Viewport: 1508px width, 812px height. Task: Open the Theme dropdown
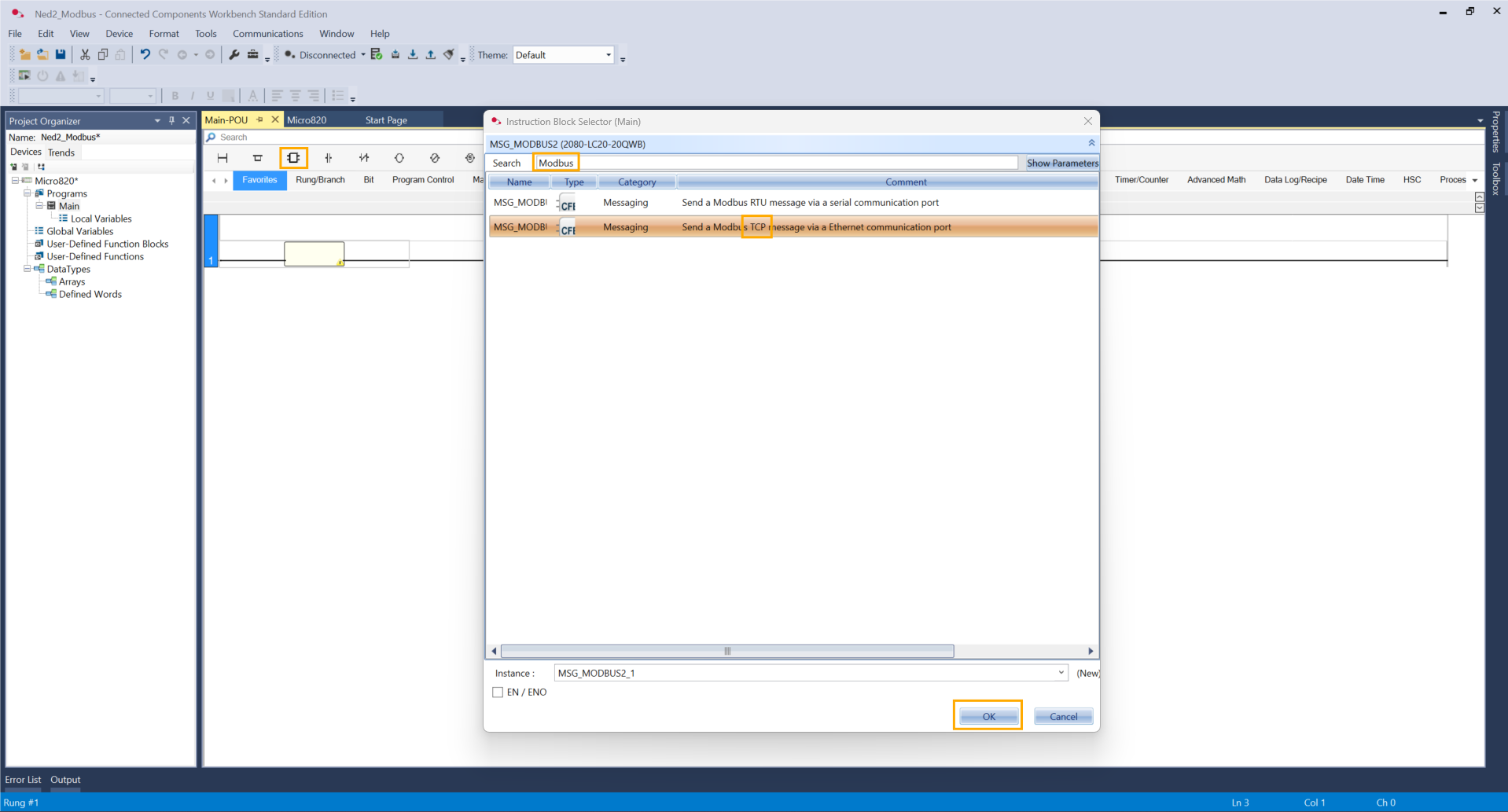point(608,55)
